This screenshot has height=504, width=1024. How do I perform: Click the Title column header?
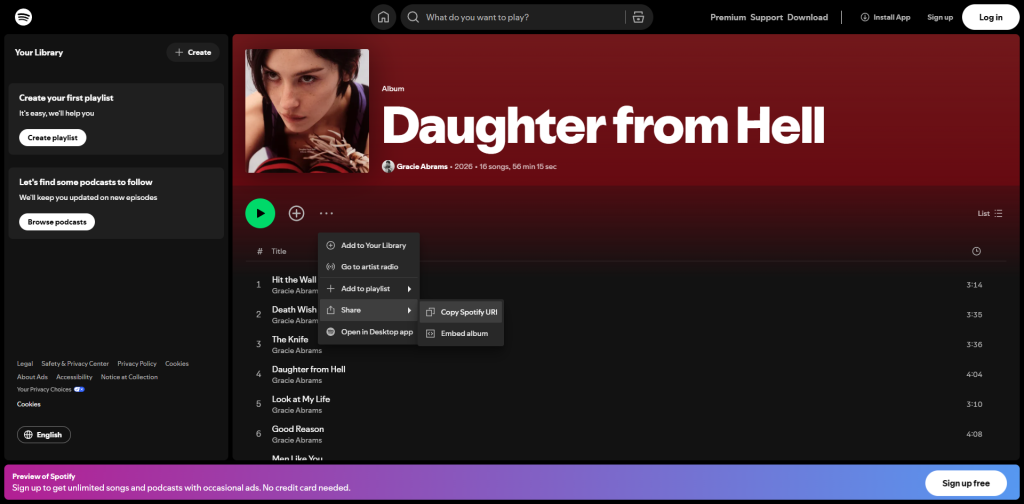[x=279, y=251]
